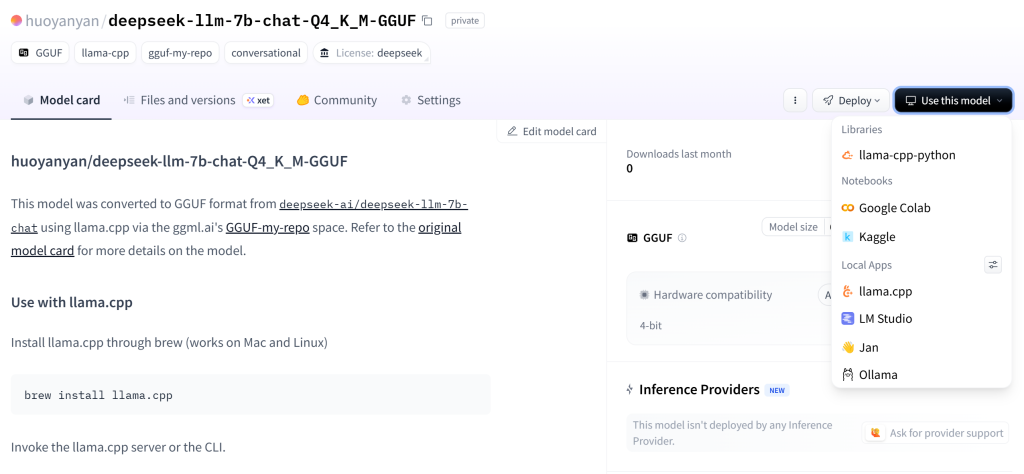Click Ask for provider support
Screen dimensions: 1024x474
point(936,433)
